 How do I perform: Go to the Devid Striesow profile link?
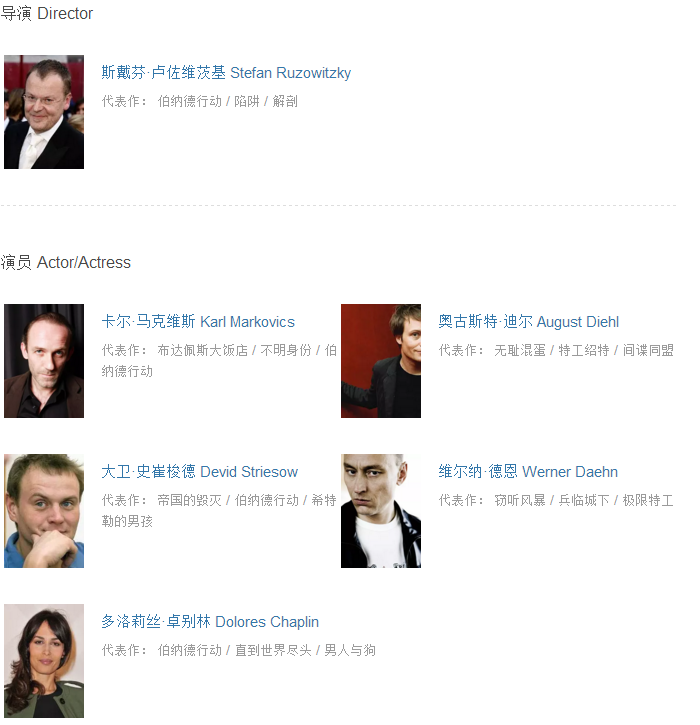click(x=200, y=472)
